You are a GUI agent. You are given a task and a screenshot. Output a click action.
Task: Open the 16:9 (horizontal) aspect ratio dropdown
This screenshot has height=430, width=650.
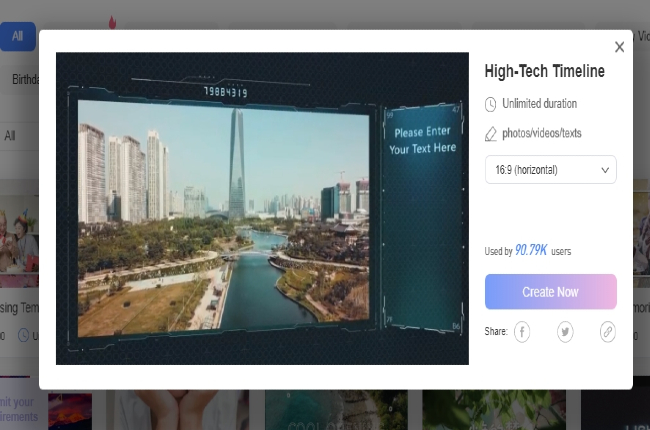coord(550,170)
